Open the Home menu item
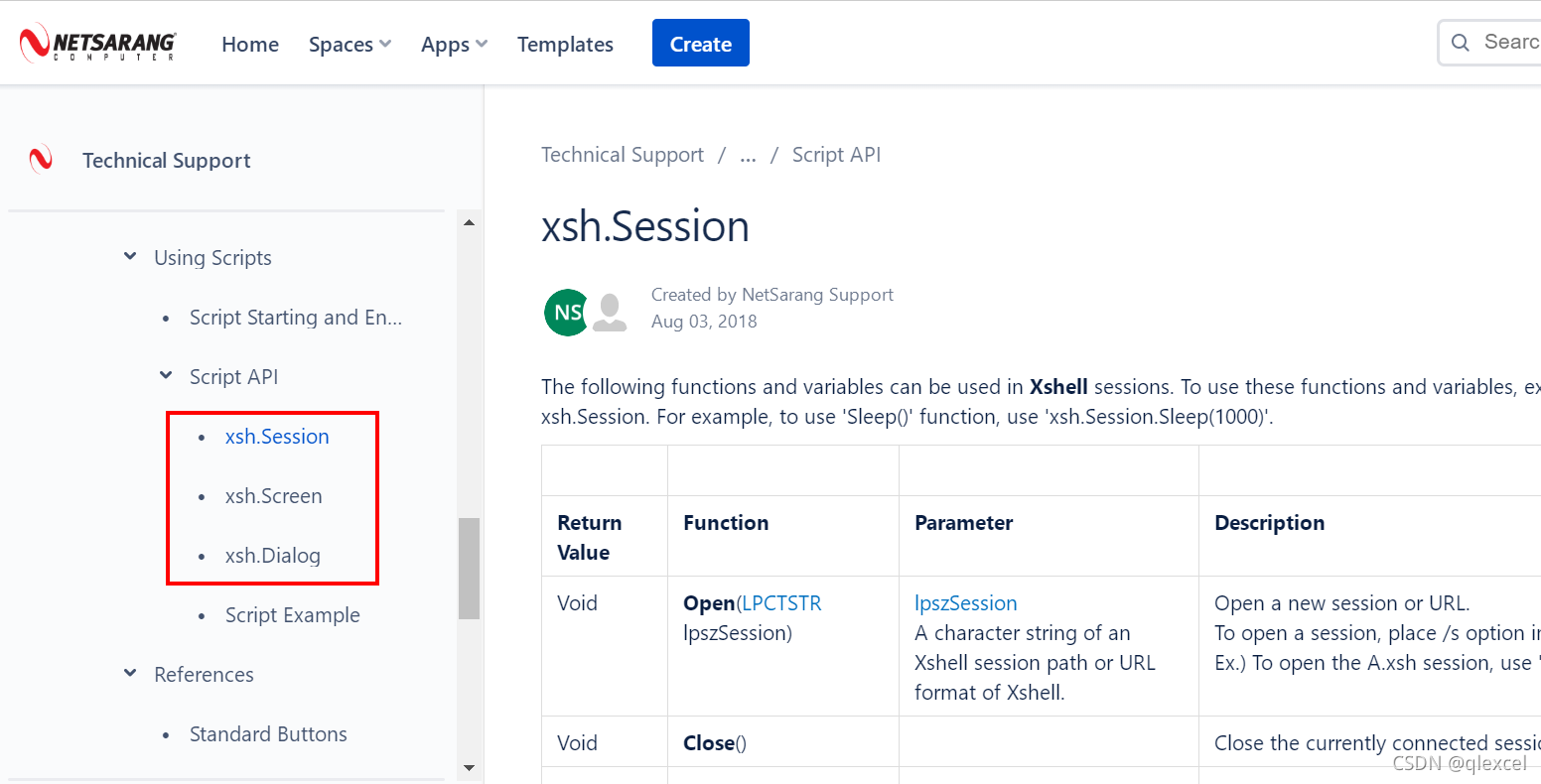Screen dimensions: 1541x784 (x=250, y=45)
